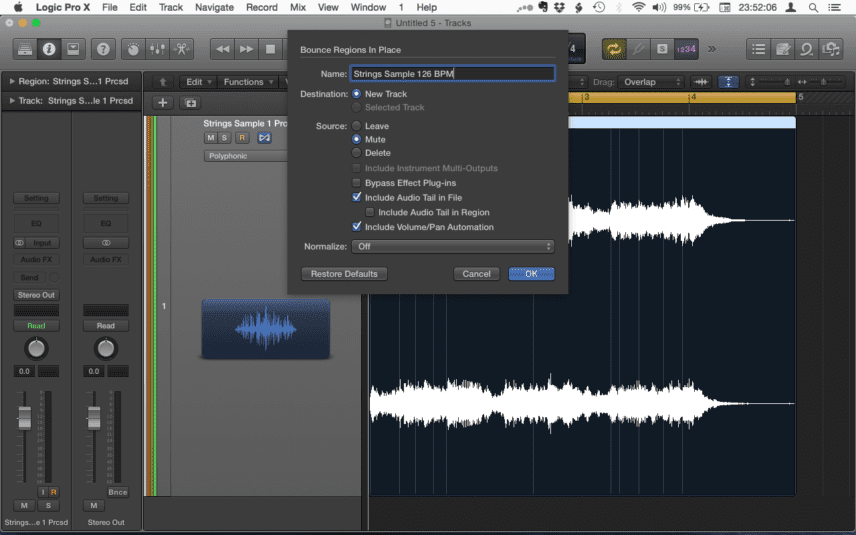
Task: Toggle the Count-in 1234 icon
Action: tap(686, 49)
